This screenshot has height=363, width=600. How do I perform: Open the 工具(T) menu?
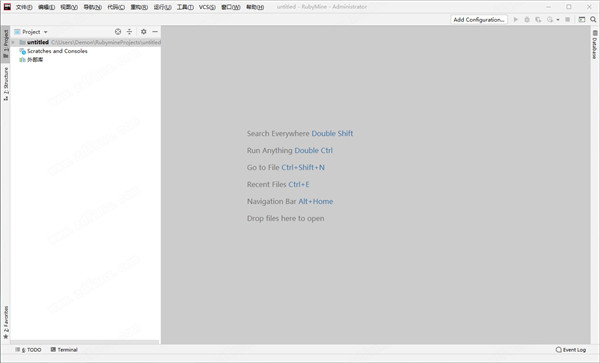click(185, 7)
